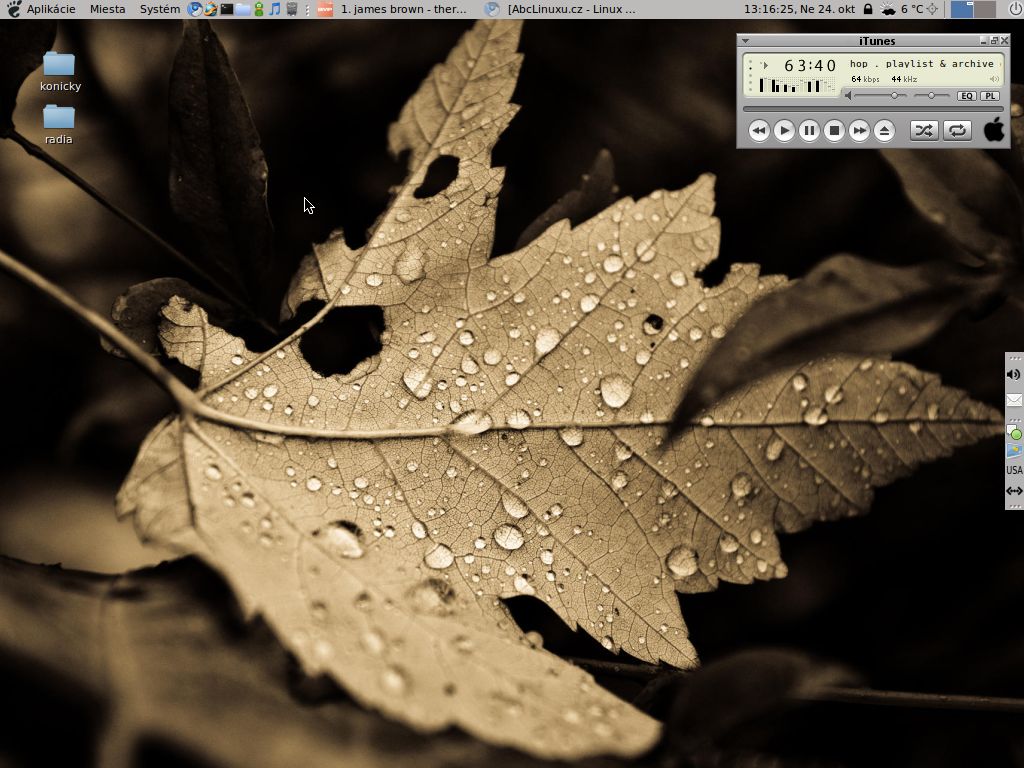Stop playback with the square stop button

click(834, 131)
